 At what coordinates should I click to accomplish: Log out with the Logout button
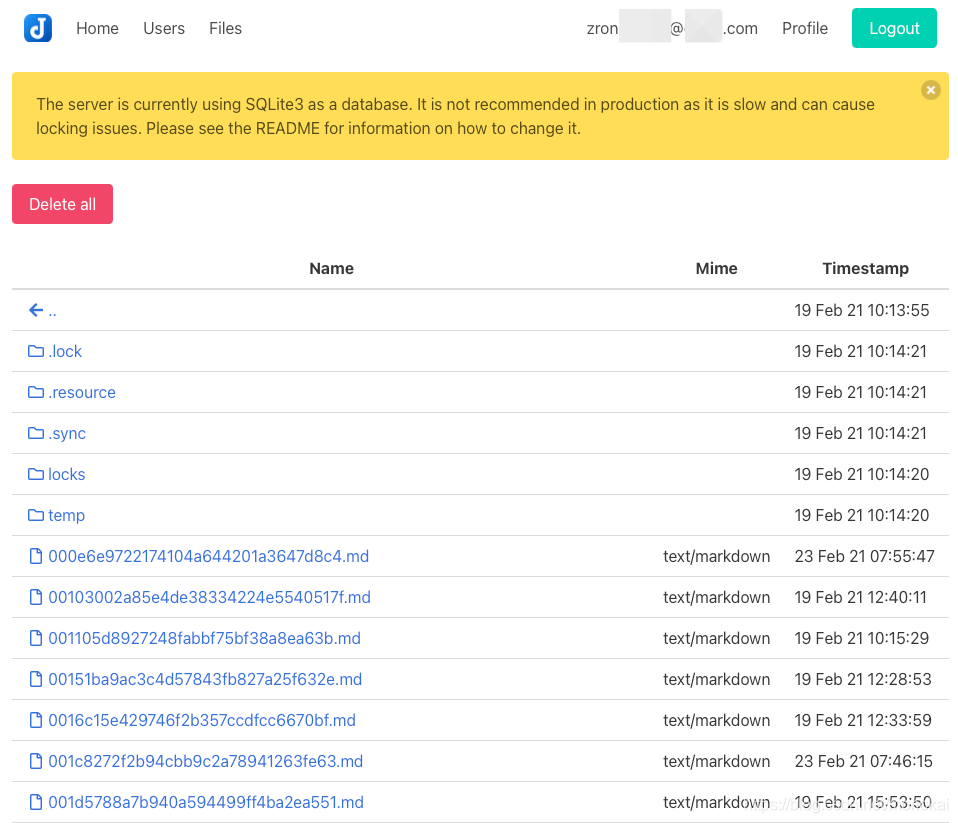[894, 28]
